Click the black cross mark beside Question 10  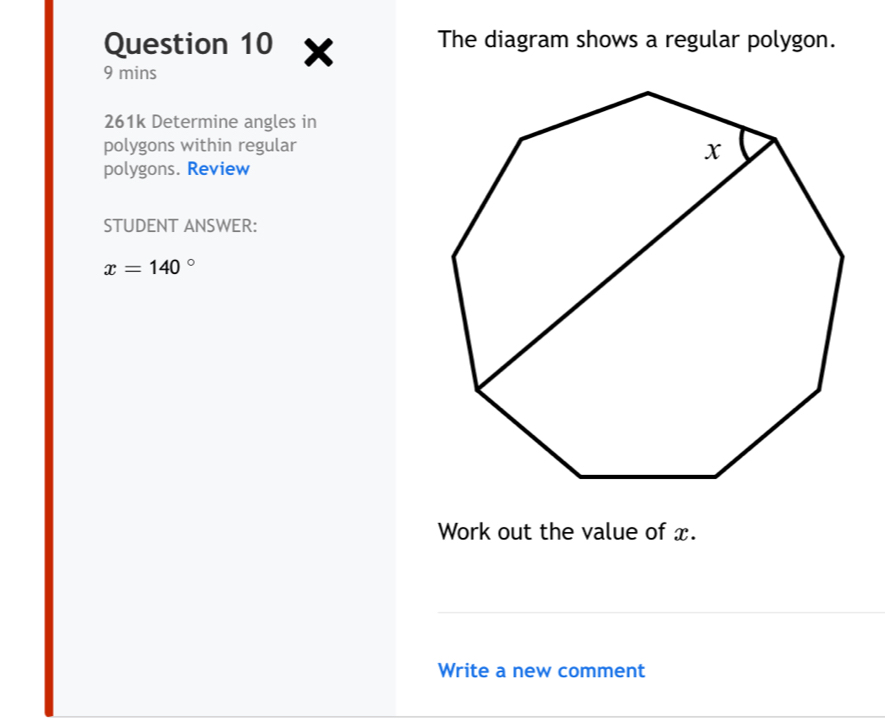tap(318, 52)
